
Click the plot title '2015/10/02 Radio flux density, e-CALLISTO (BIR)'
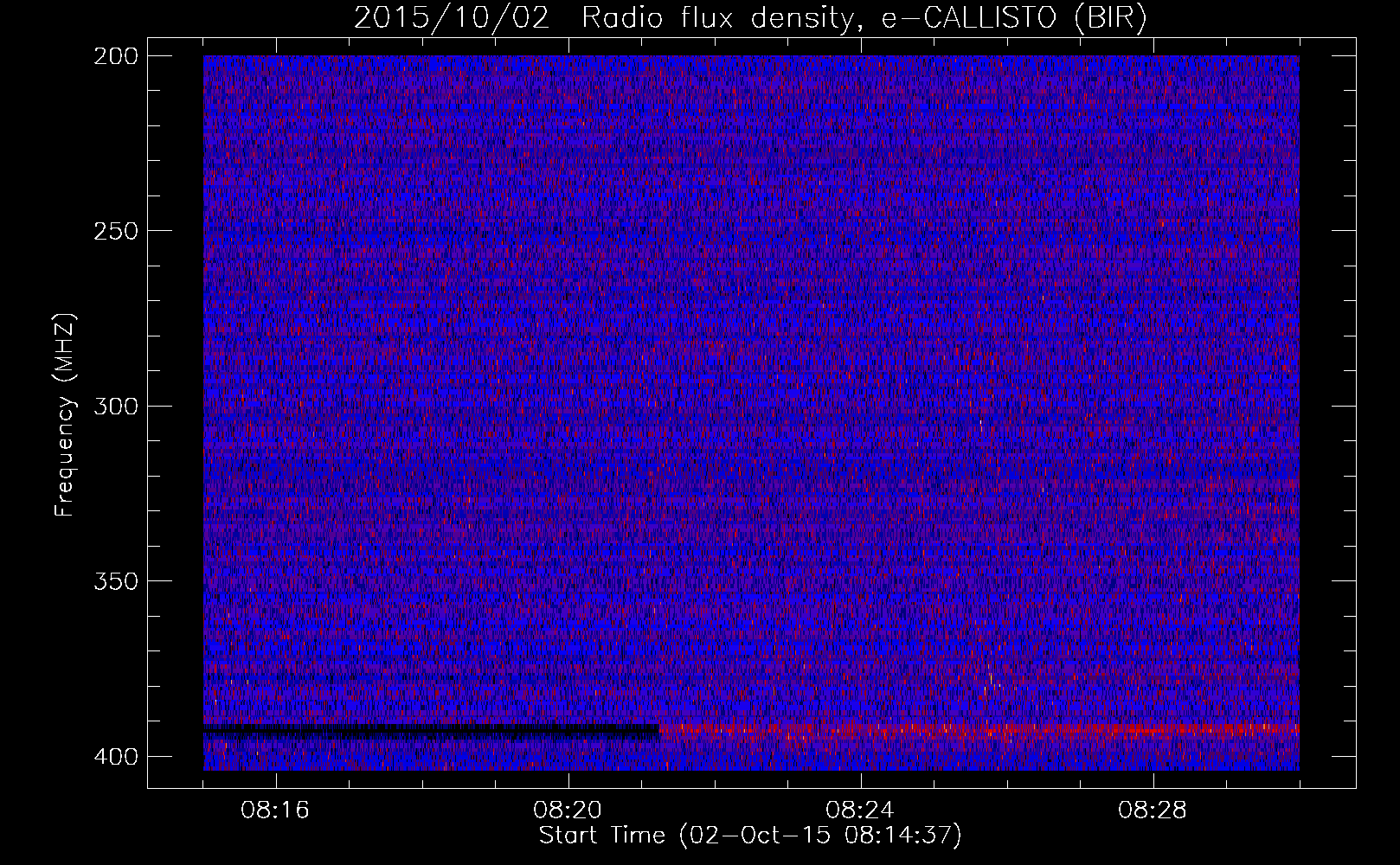click(750, 18)
